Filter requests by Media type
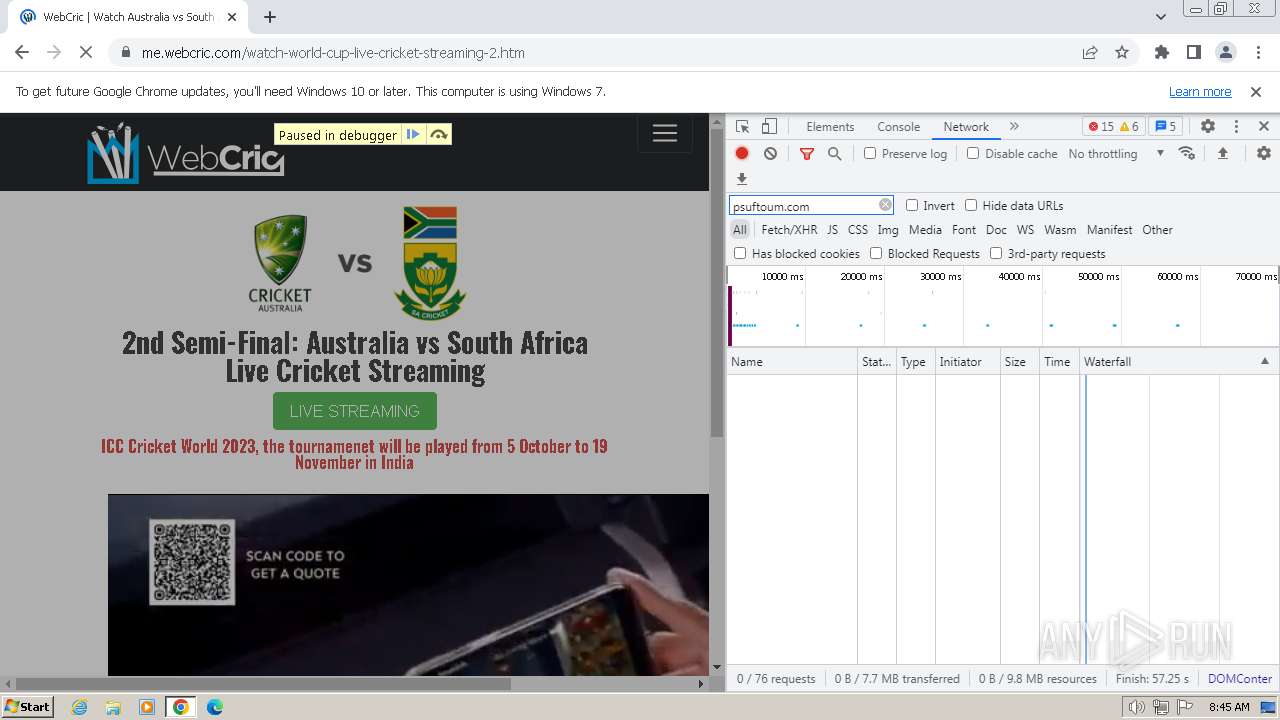This screenshot has height=720, width=1280. tap(925, 229)
